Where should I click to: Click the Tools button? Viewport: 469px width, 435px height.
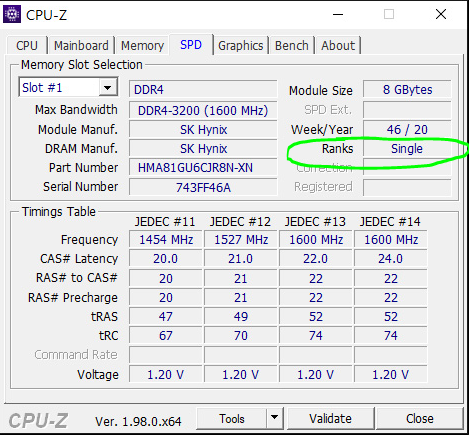tap(232, 418)
